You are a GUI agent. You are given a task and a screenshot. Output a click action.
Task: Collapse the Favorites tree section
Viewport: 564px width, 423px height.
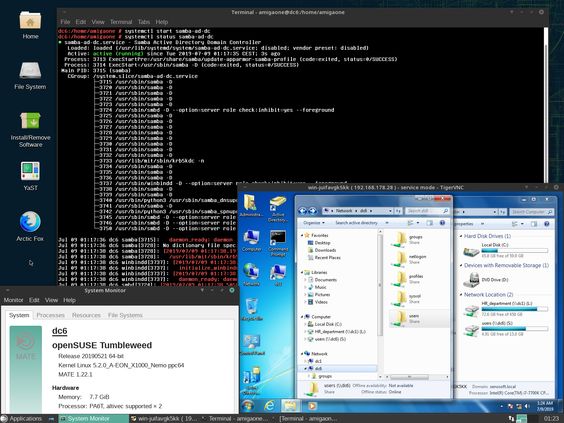(x=302, y=235)
